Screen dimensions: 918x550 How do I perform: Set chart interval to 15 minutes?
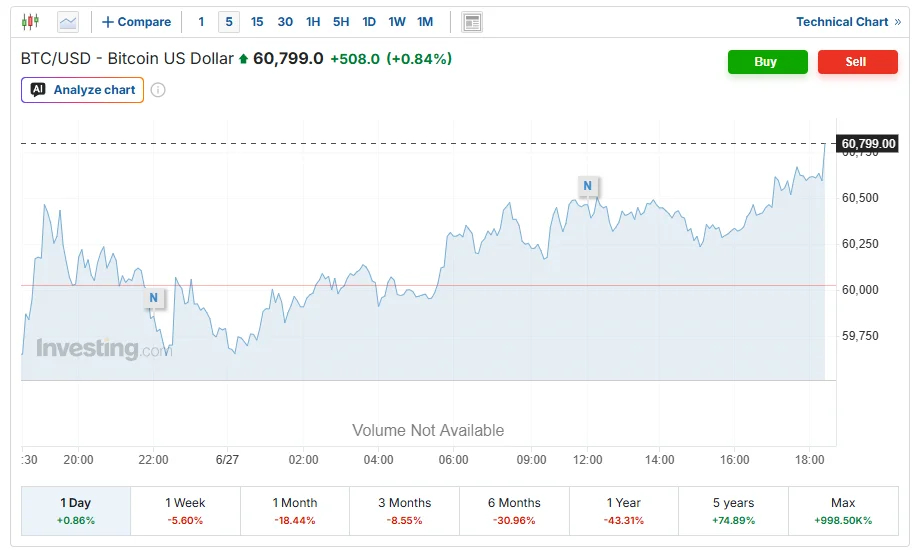point(257,22)
